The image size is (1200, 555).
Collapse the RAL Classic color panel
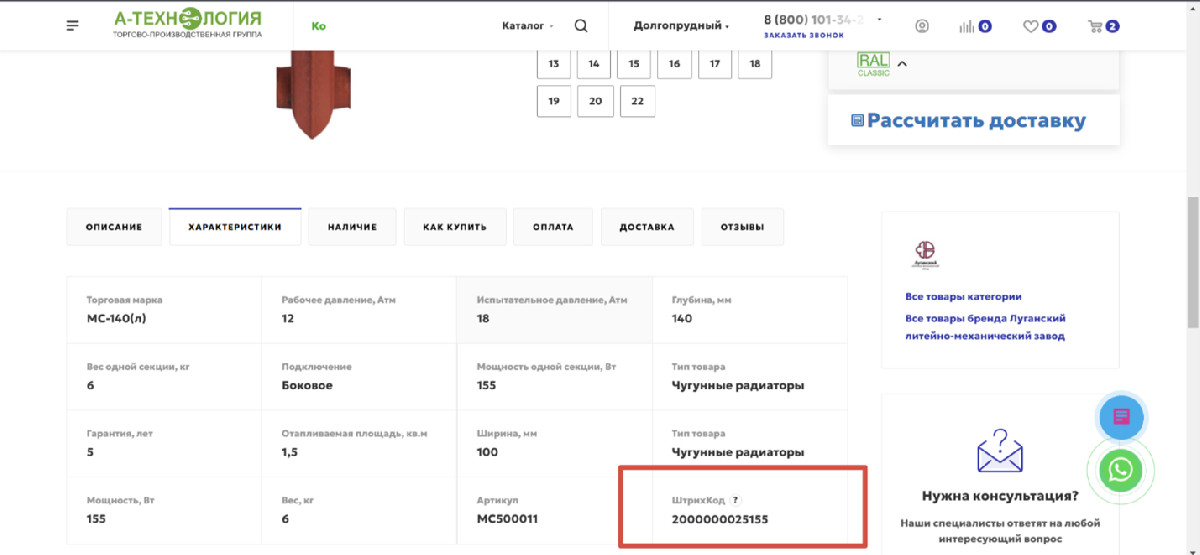pyautogui.click(x=902, y=65)
